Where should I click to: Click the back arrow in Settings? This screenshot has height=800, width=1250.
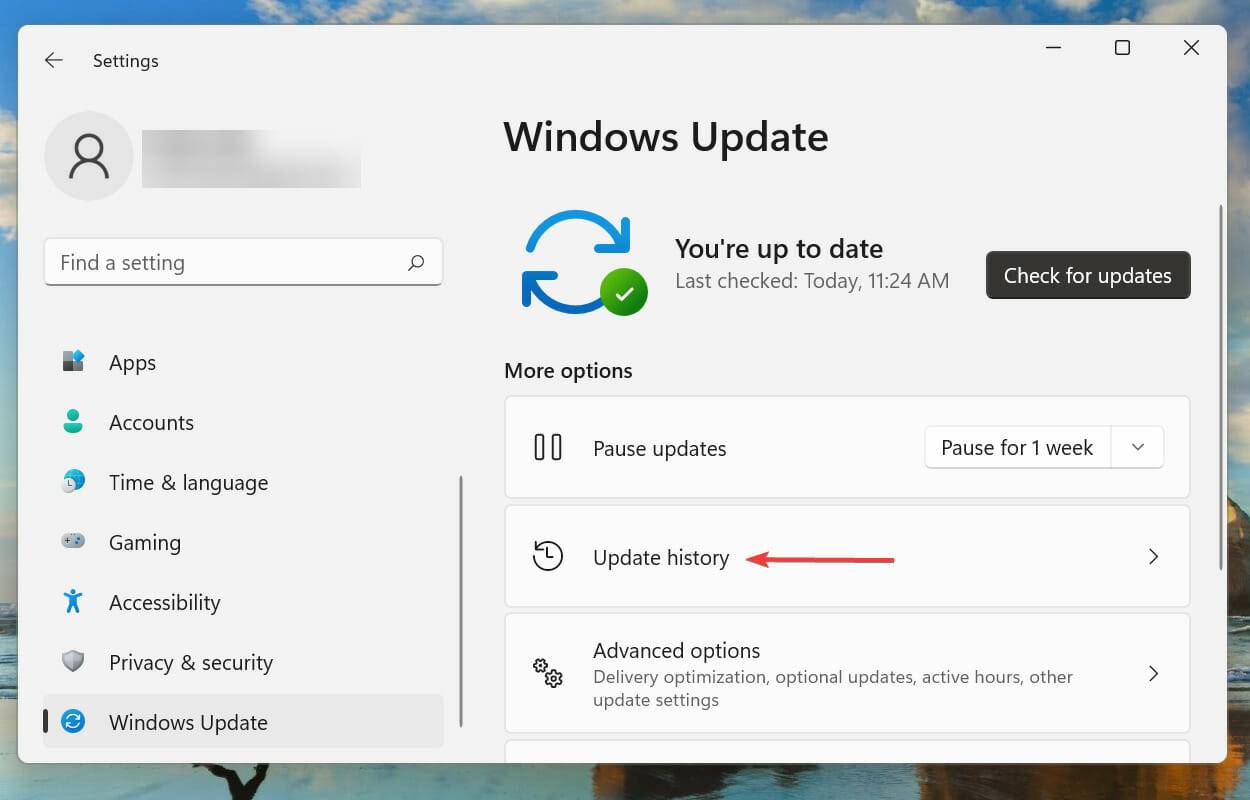point(53,61)
